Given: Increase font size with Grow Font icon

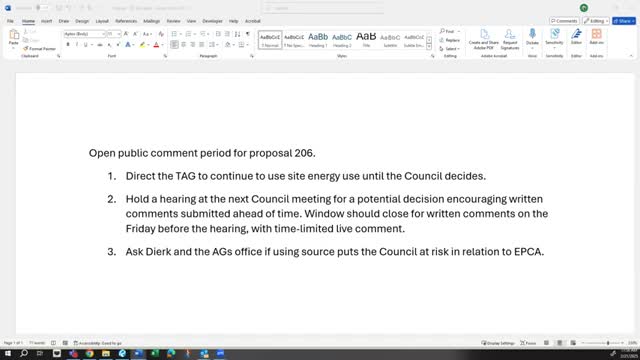Looking at the screenshot, I should tap(126, 34).
